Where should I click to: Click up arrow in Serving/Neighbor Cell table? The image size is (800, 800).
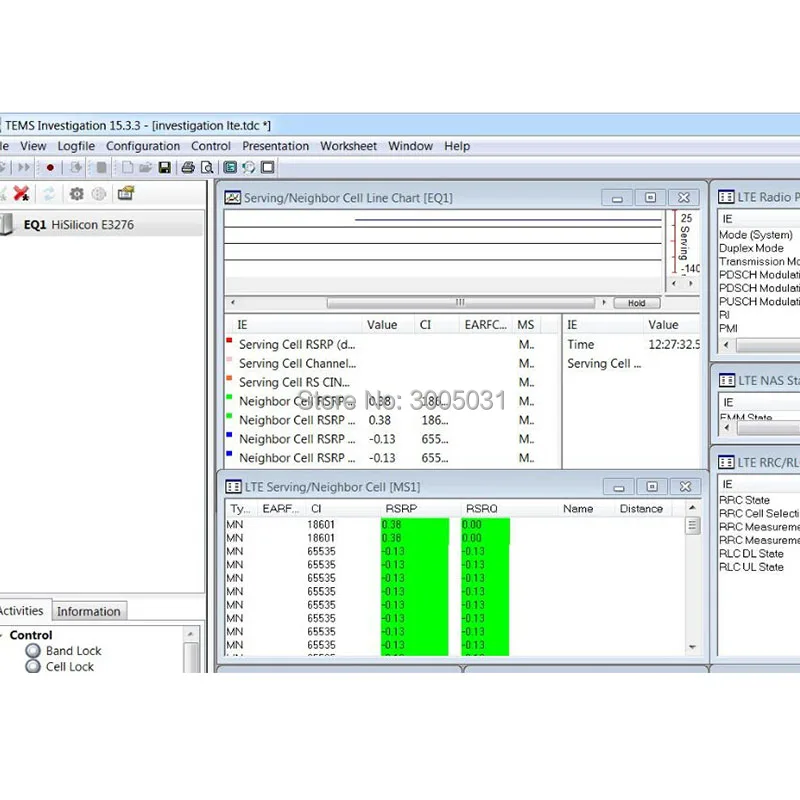coord(692,508)
